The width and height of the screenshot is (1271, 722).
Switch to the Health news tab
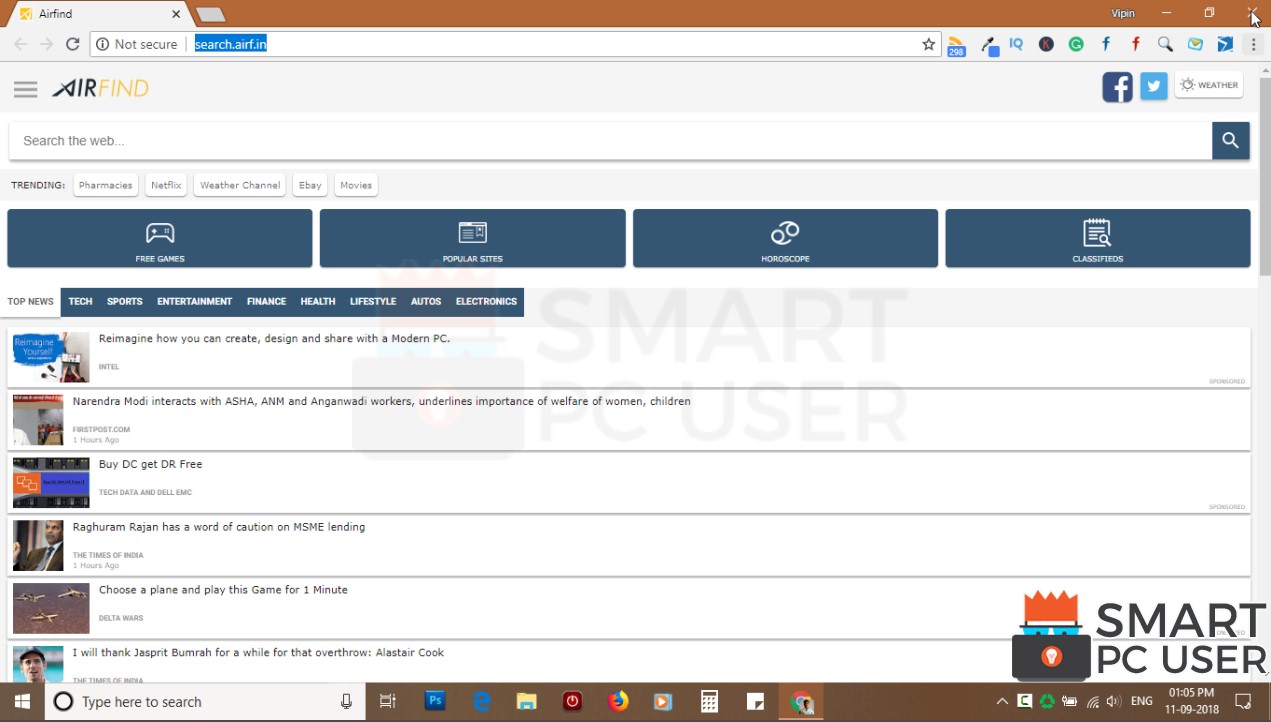318,302
